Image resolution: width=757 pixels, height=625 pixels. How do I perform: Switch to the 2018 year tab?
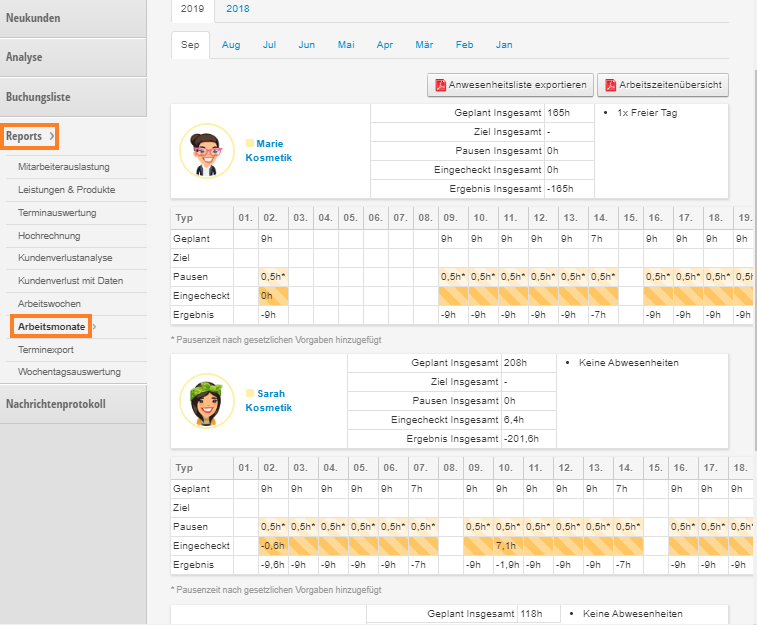238,9
